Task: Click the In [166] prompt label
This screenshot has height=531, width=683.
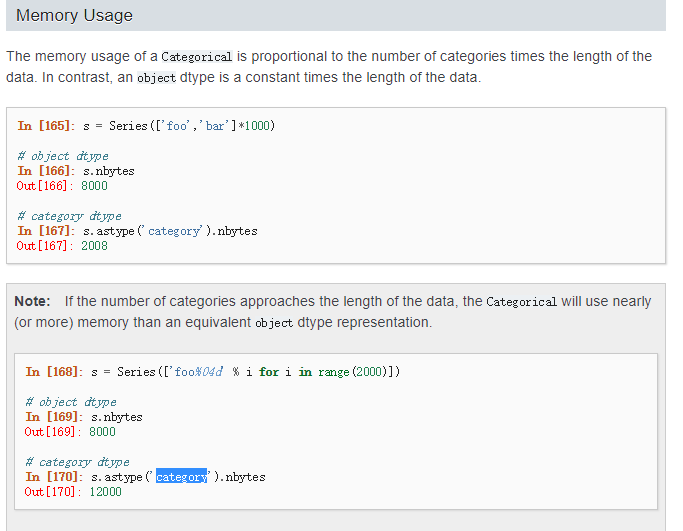Action: (x=44, y=171)
